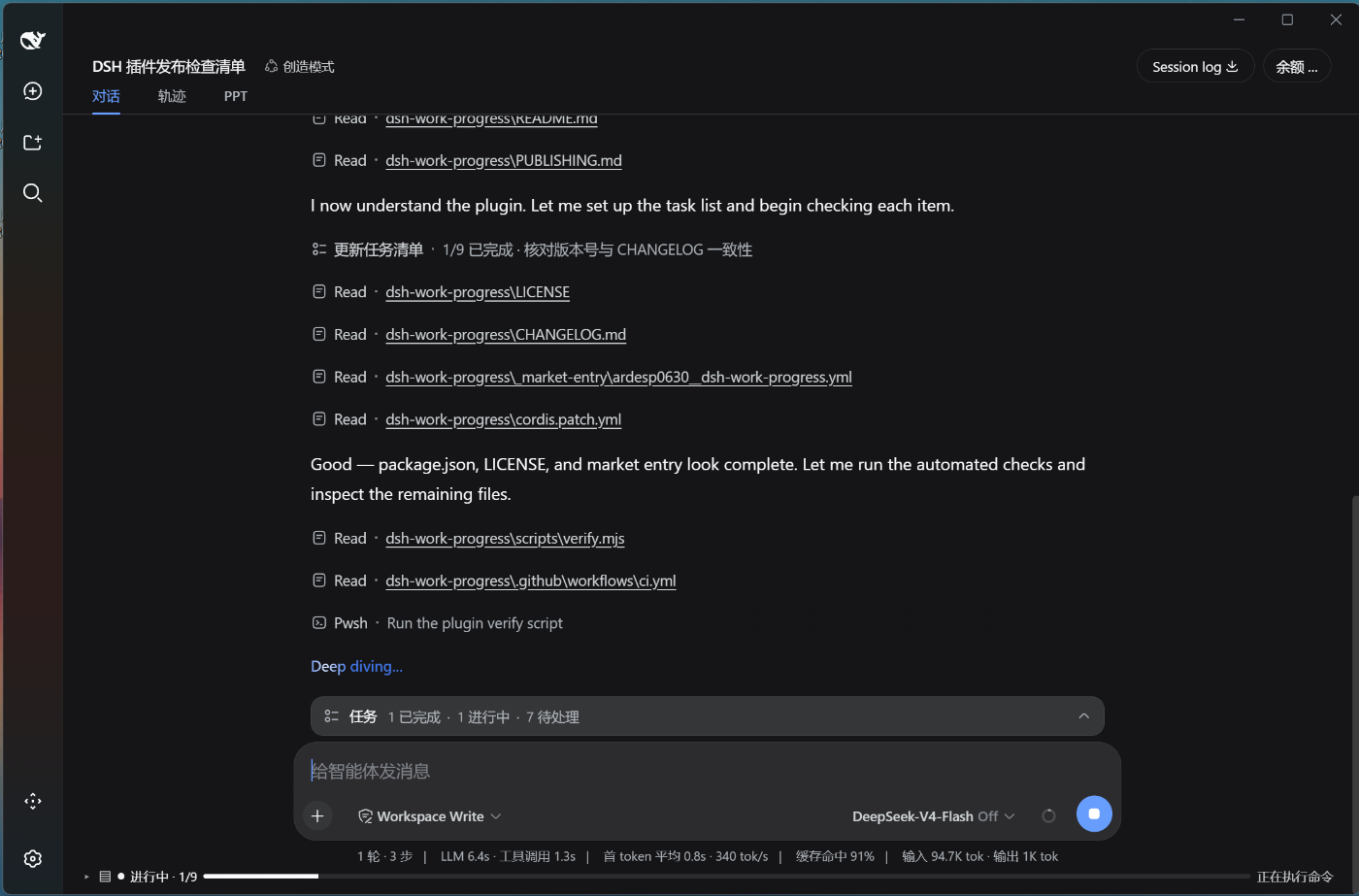Click the "Deep diving..." status text
The width and height of the screenshot is (1359, 896).
click(x=356, y=666)
